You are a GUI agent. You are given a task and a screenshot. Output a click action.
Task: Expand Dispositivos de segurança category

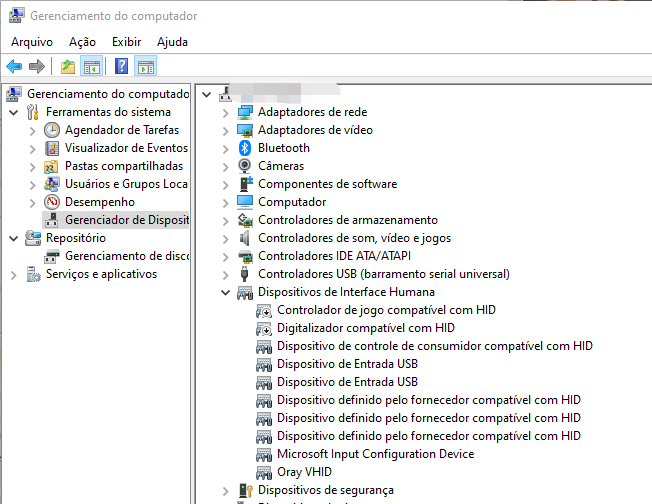pyautogui.click(x=225, y=491)
